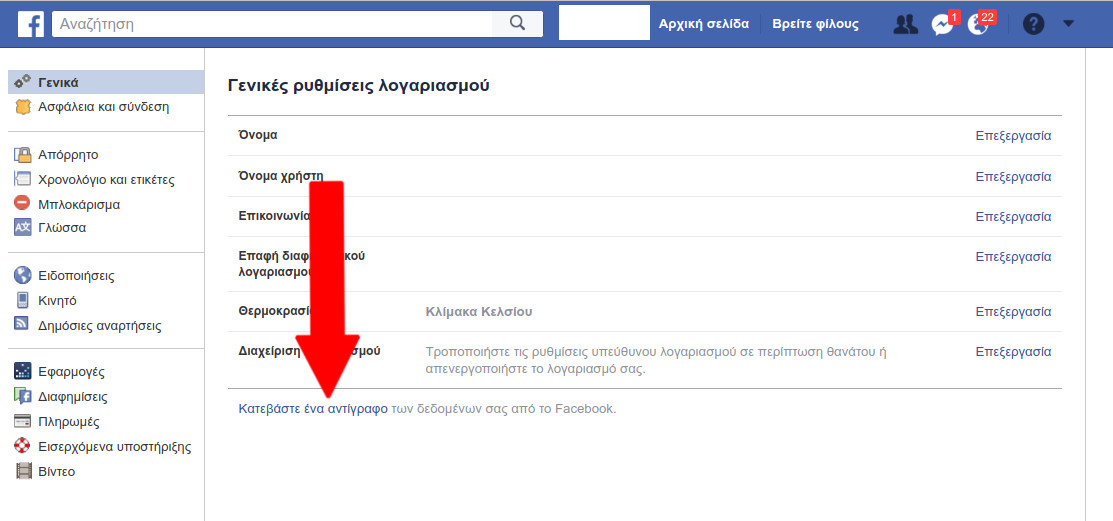1113x521 pixels.
Task: Click Κατεβάστε ένα αντίγραφο link
Action: 313,409
